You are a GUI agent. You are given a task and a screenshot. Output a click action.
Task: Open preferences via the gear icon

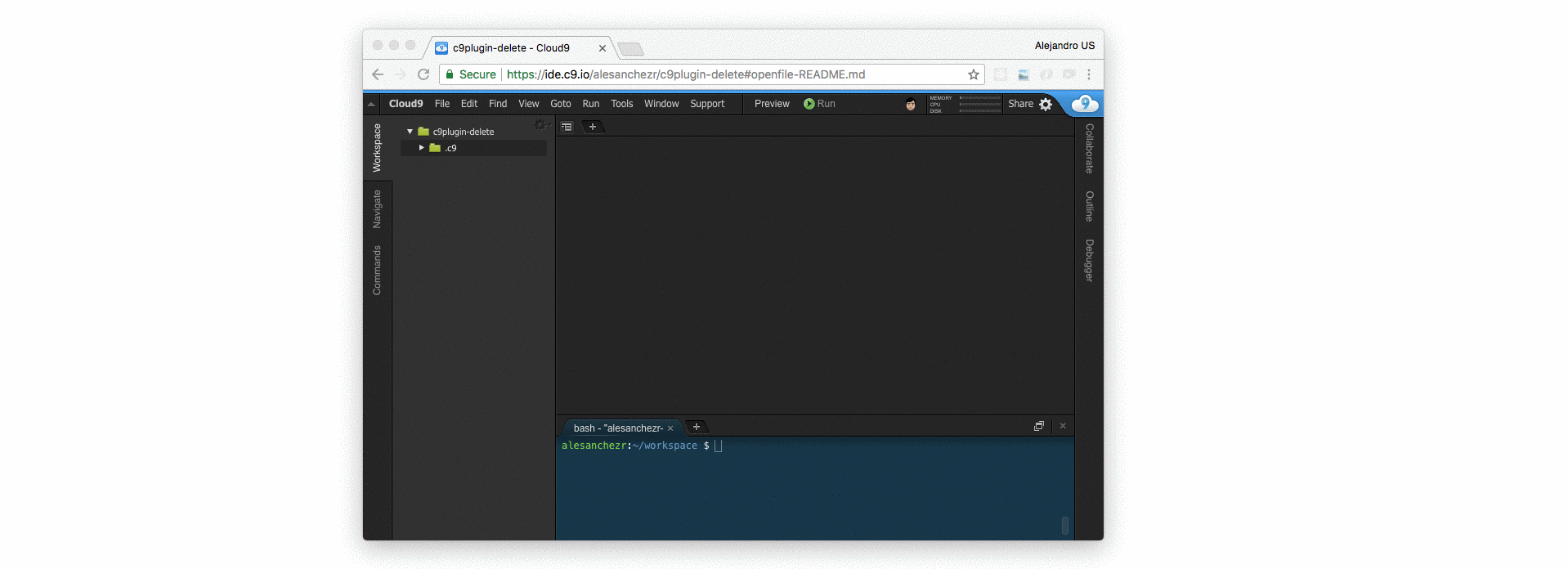1046,104
